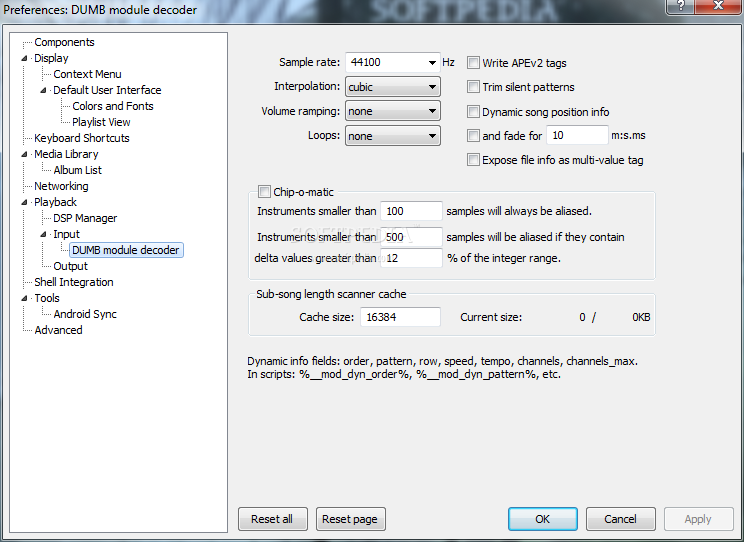Toggle Trim silent patterns checkbox
The image size is (744, 542).
(473, 86)
